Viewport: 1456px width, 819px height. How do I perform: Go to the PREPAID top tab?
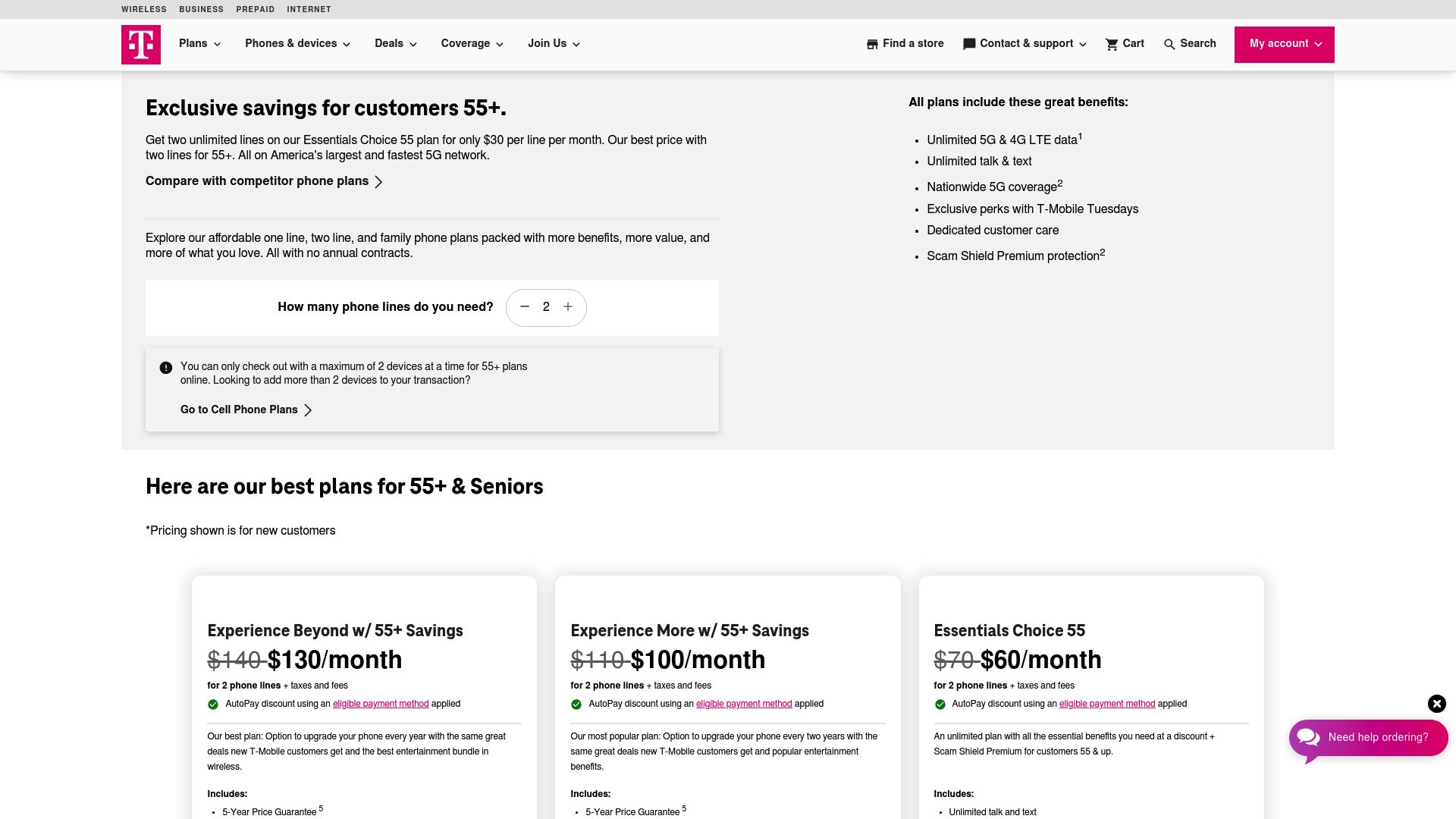(255, 9)
